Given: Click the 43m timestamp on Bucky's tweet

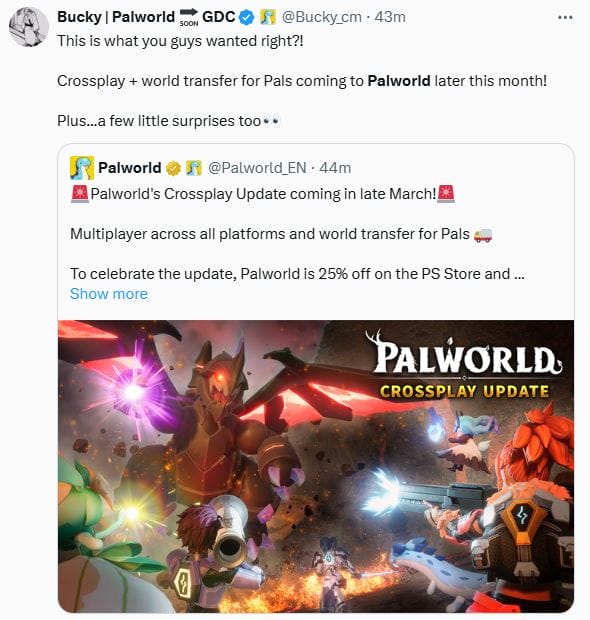Looking at the screenshot, I should tap(390, 17).
